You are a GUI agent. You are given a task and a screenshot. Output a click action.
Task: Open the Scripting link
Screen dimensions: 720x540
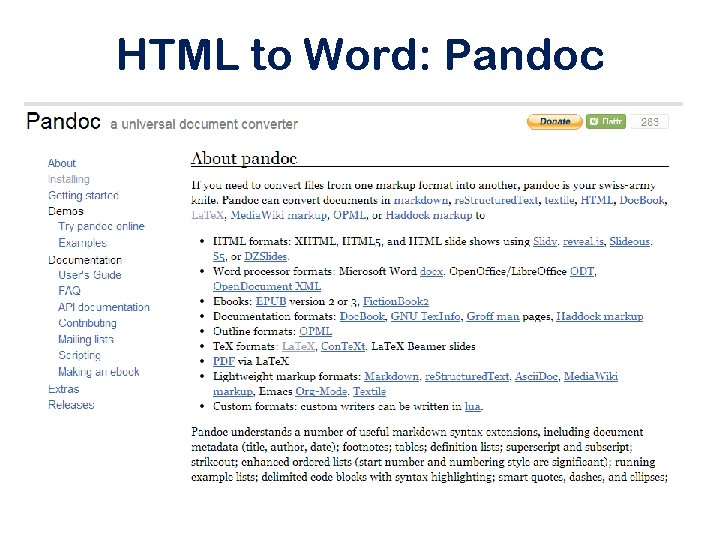tap(79, 355)
